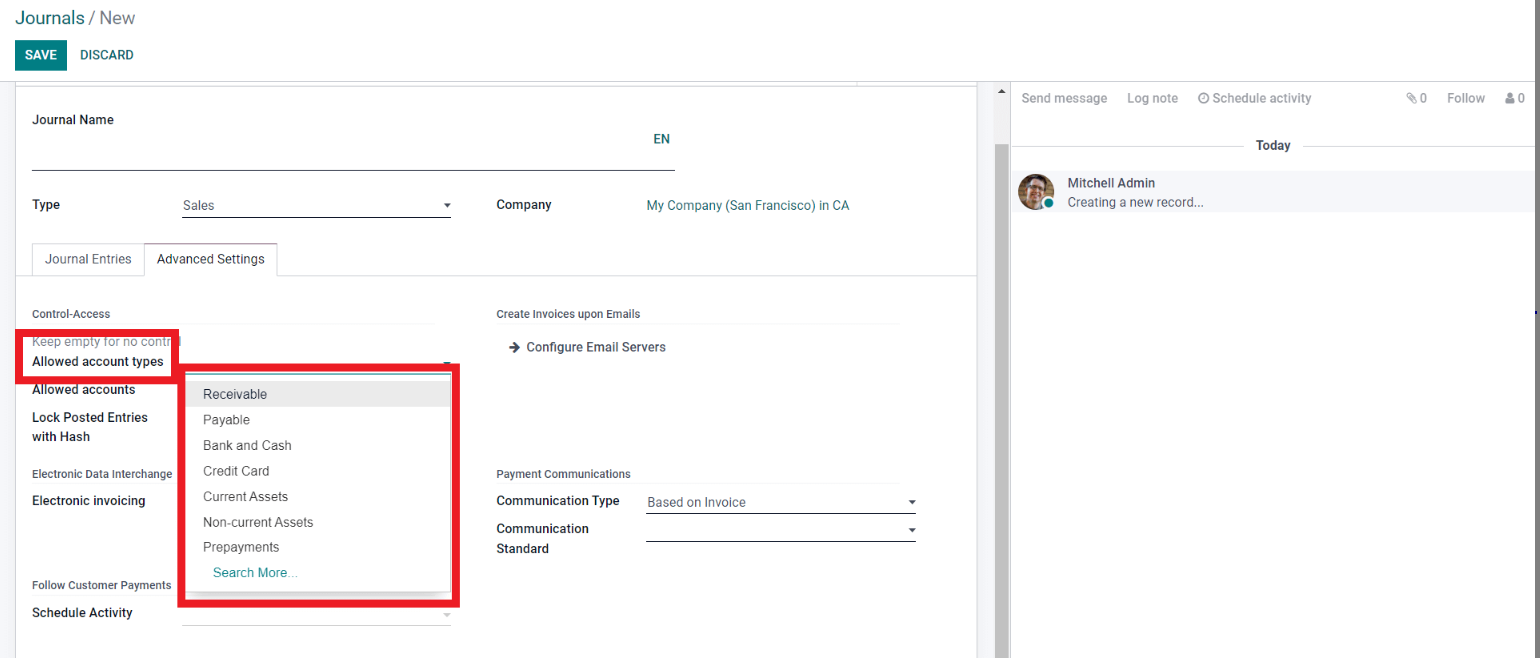Viewport: 1540px width, 658px height.
Task: Expand the Communication Type dropdown
Action: pyautogui.click(x=780, y=502)
